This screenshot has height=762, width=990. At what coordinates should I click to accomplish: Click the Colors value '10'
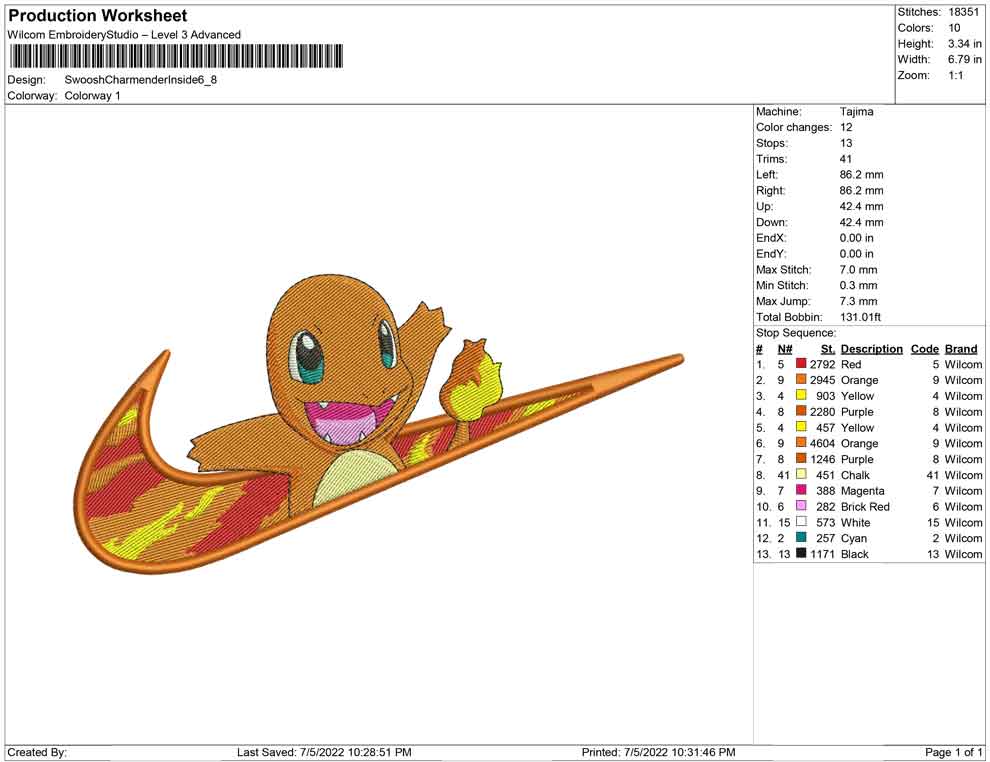click(x=954, y=28)
